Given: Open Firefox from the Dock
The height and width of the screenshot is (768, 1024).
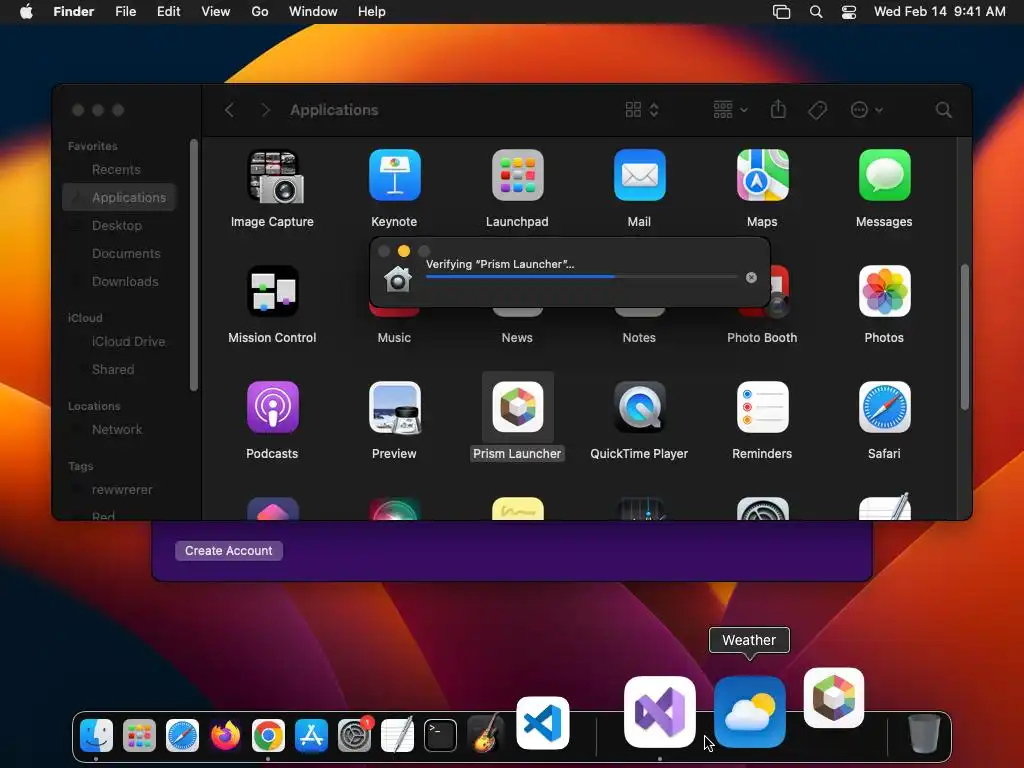Looking at the screenshot, I should coord(225,736).
